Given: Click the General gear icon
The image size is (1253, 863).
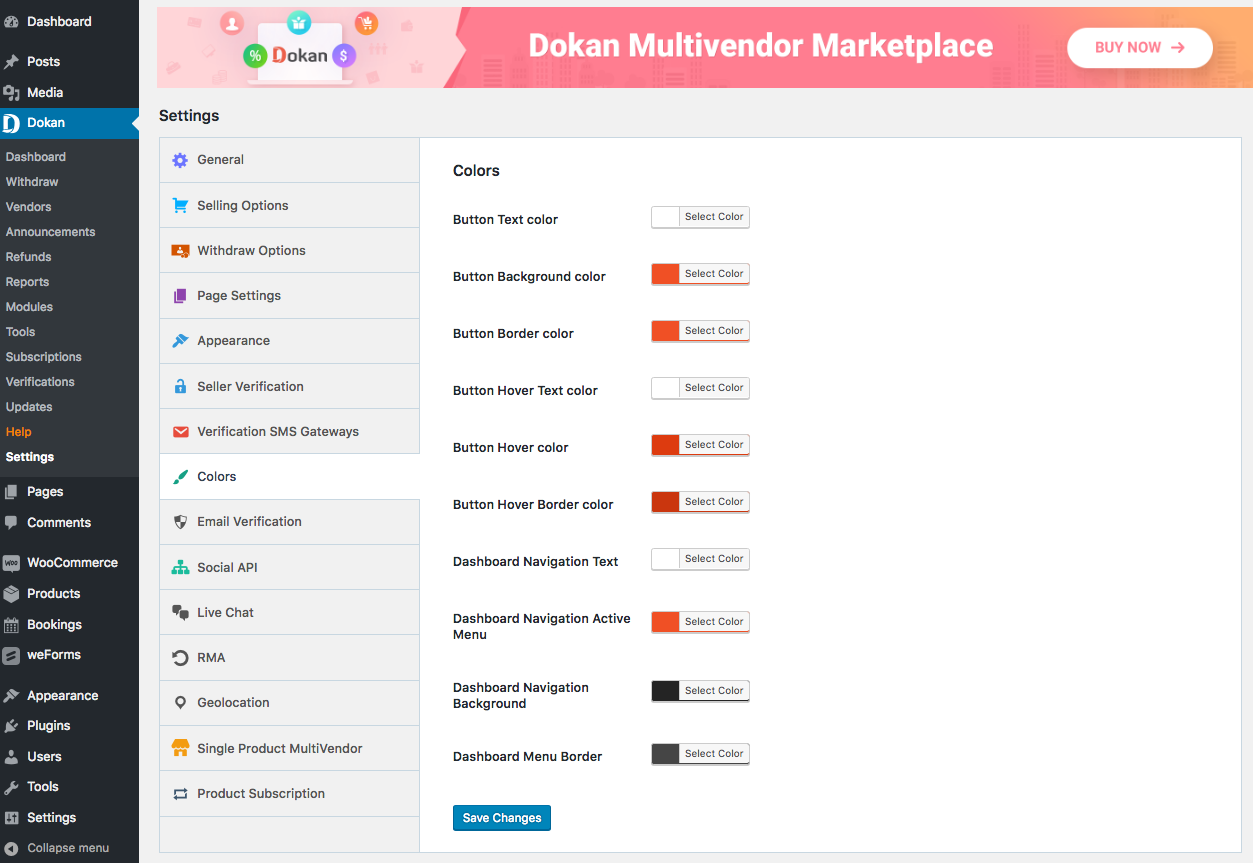Looking at the screenshot, I should (x=180, y=160).
